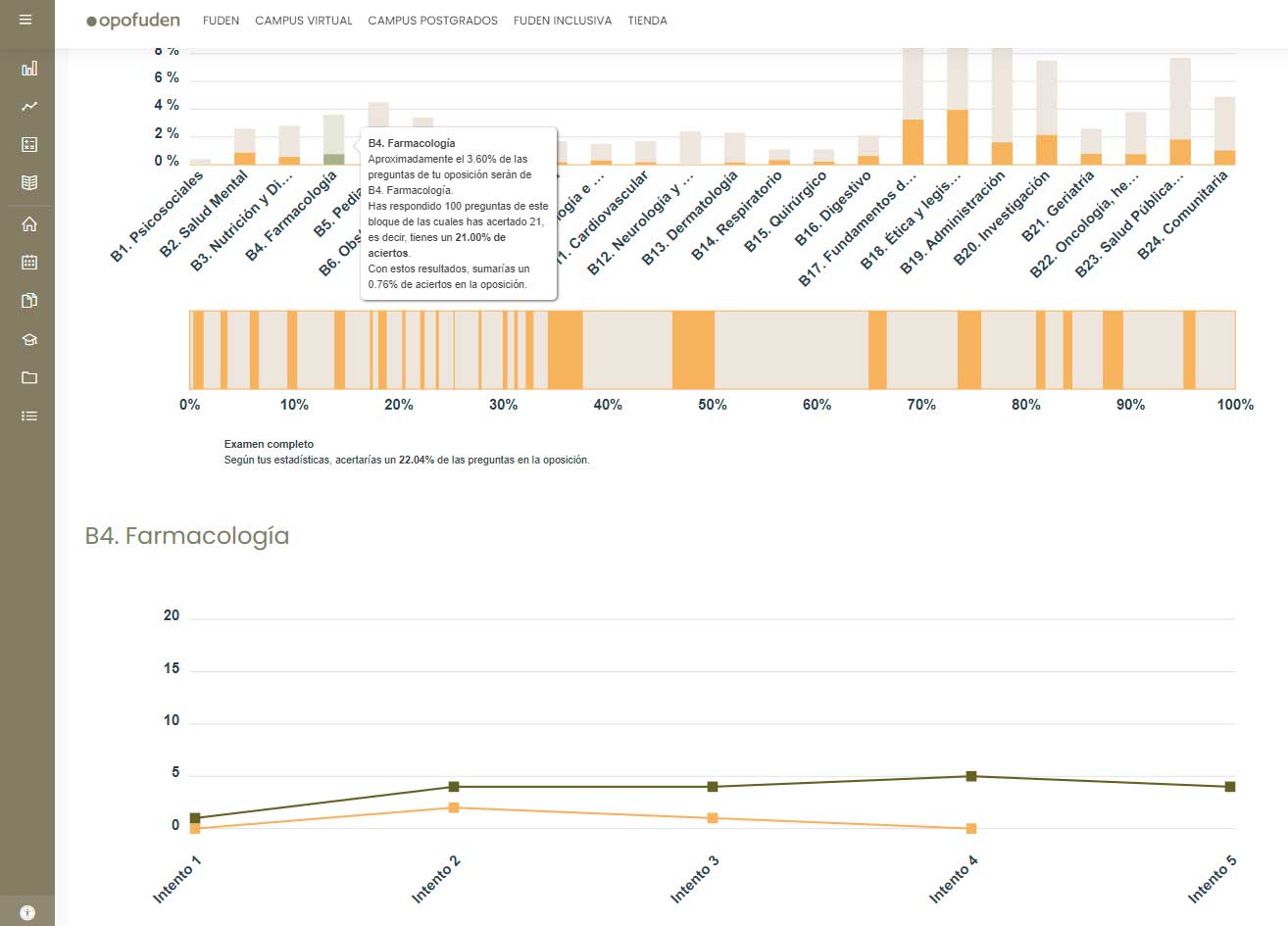Click the dark green point at Intento 1
Screen dimensions: 1288x926
195,817
